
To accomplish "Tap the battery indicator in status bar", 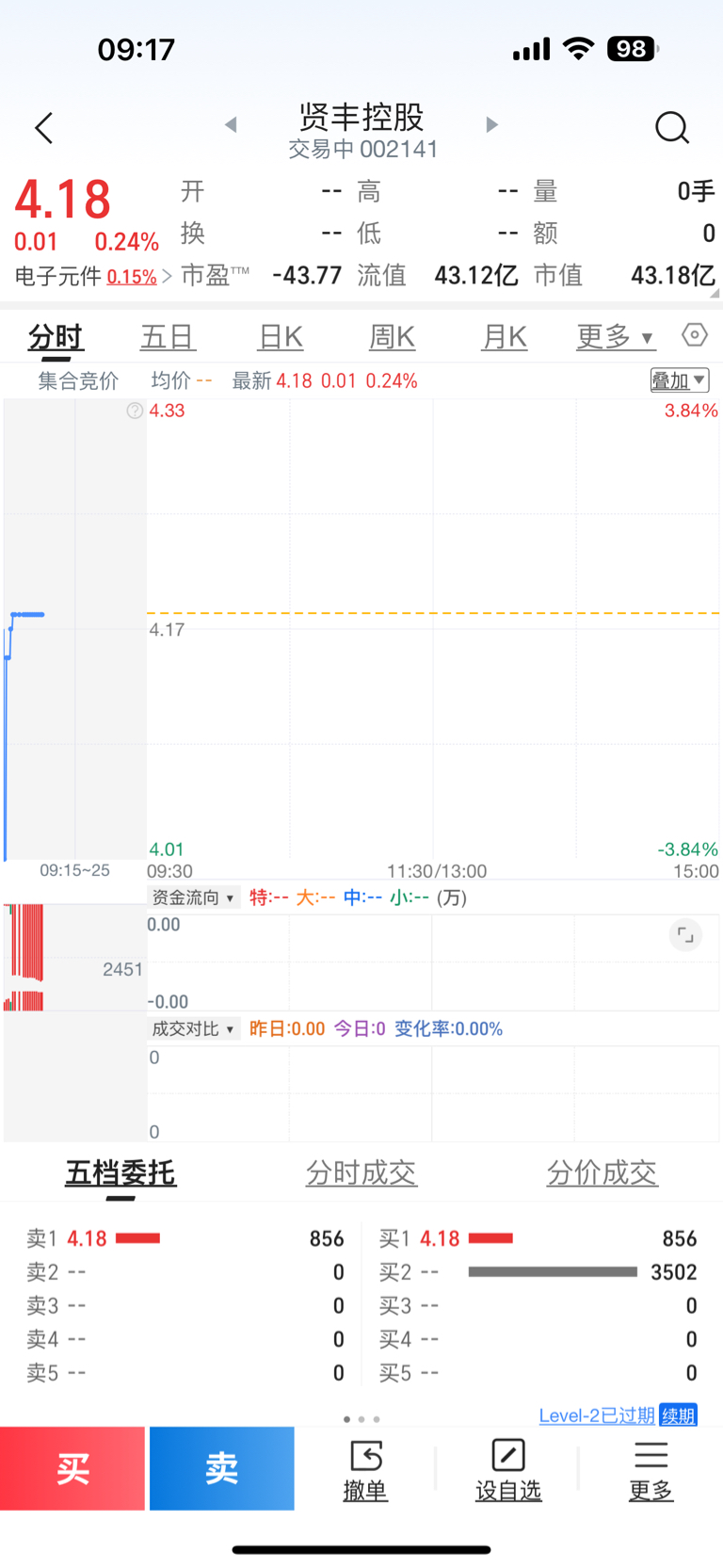I will tap(633, 49).
